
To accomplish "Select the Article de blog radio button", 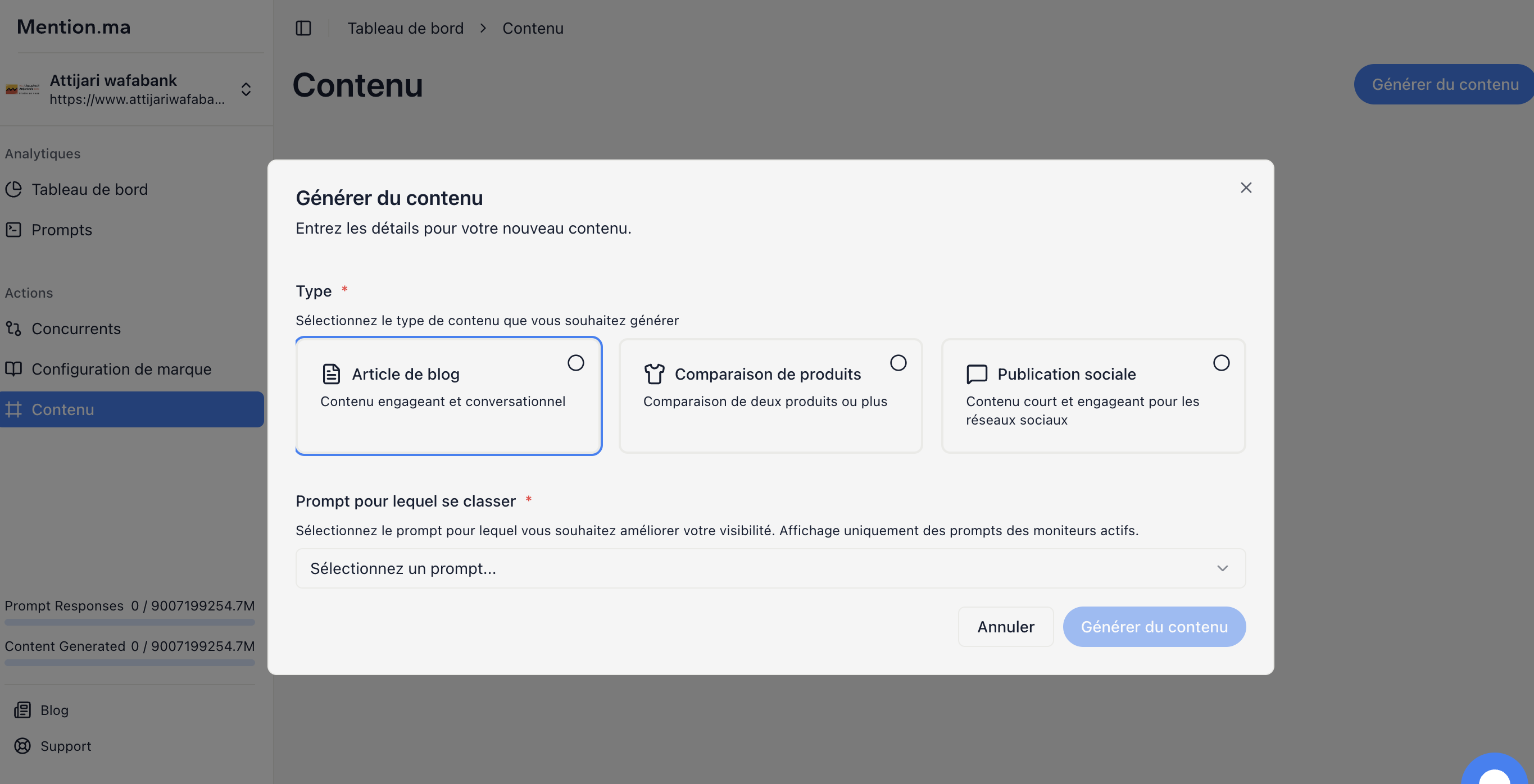I will 575,363.
